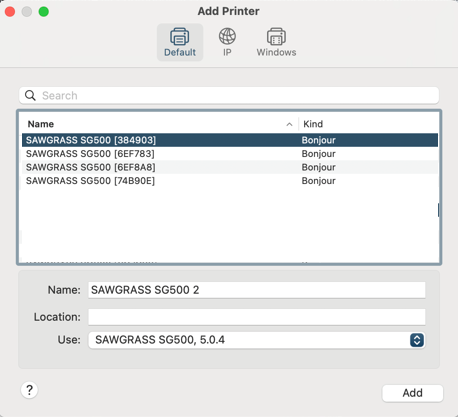This screenshot has height=417, width=458.
Task: Click the magnifying glass search icon
Action: pyautogui.click(x=30, y=96)
